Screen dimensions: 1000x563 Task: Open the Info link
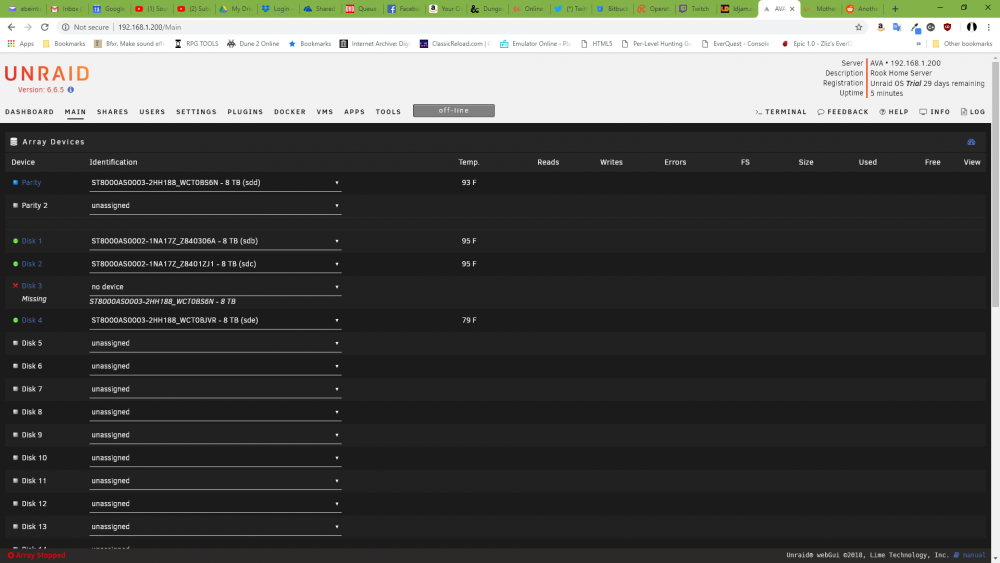point(934,112)
